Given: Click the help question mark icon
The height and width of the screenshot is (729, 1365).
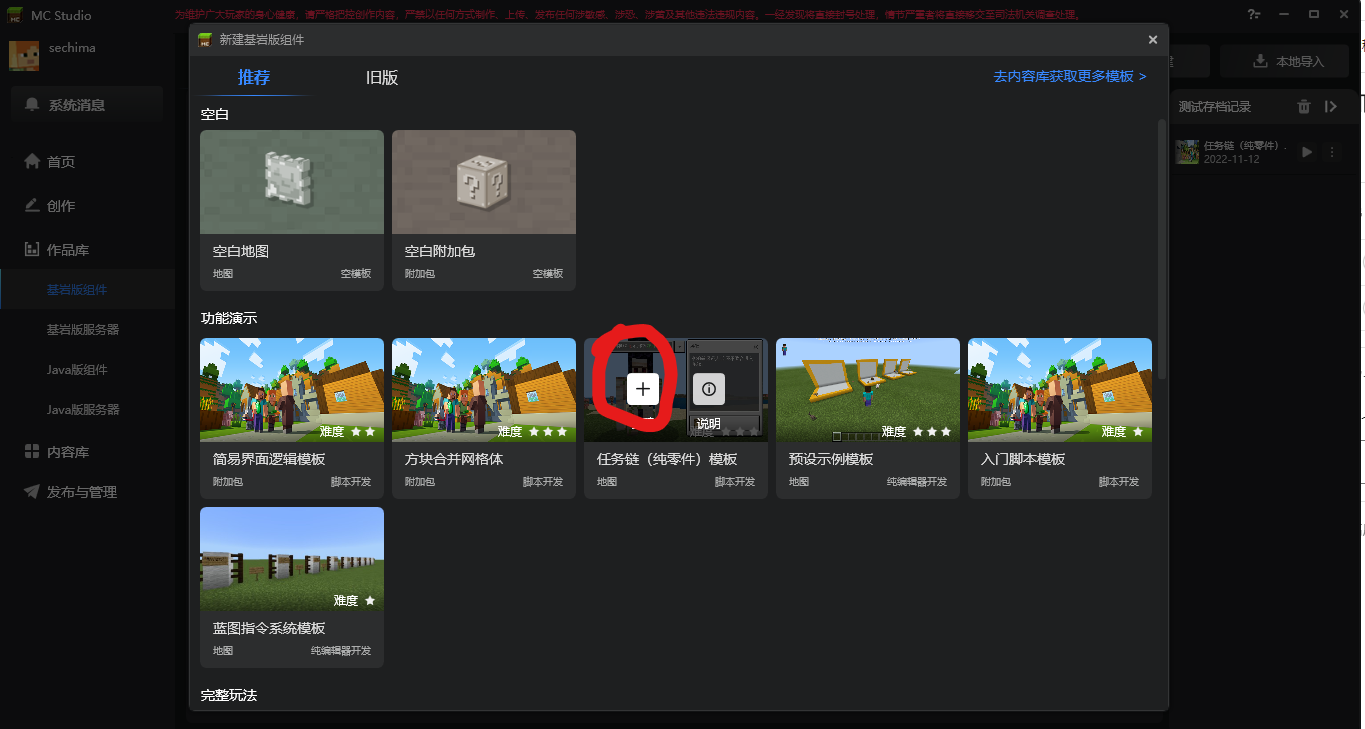Looking at the screenshot, I should 1254,13.
